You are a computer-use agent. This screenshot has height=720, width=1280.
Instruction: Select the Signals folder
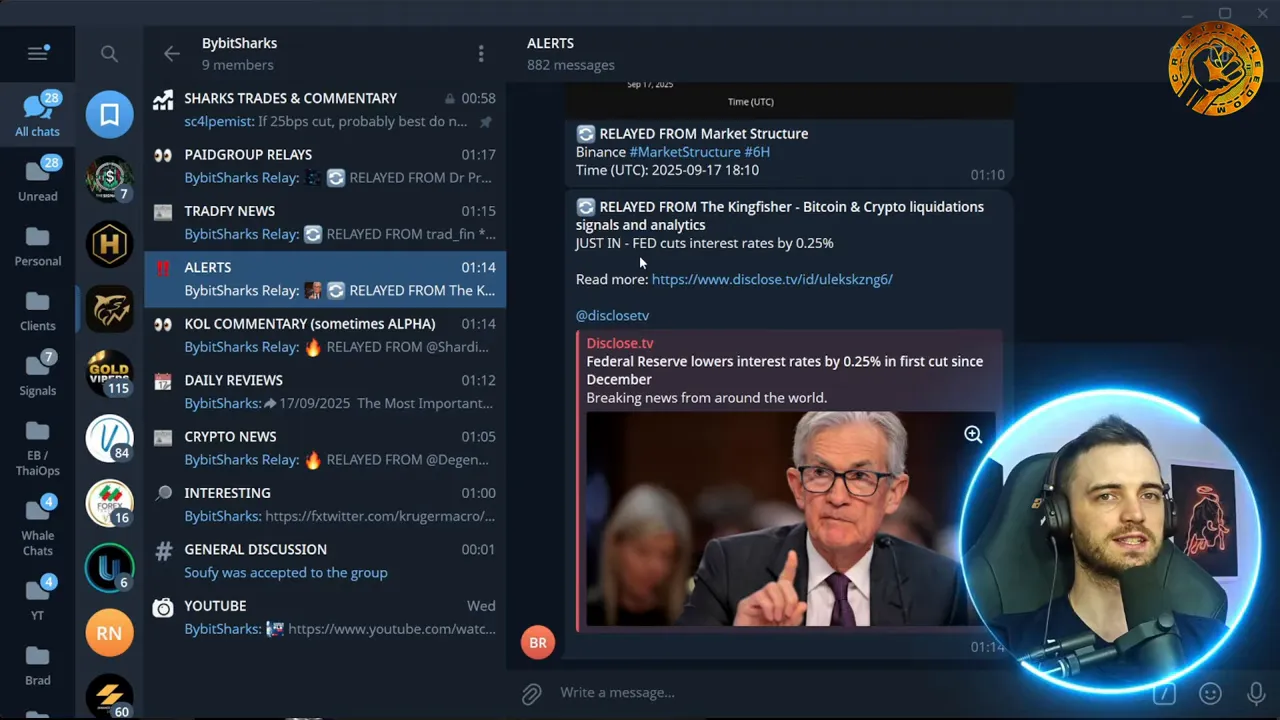click(x=38, y=373)
